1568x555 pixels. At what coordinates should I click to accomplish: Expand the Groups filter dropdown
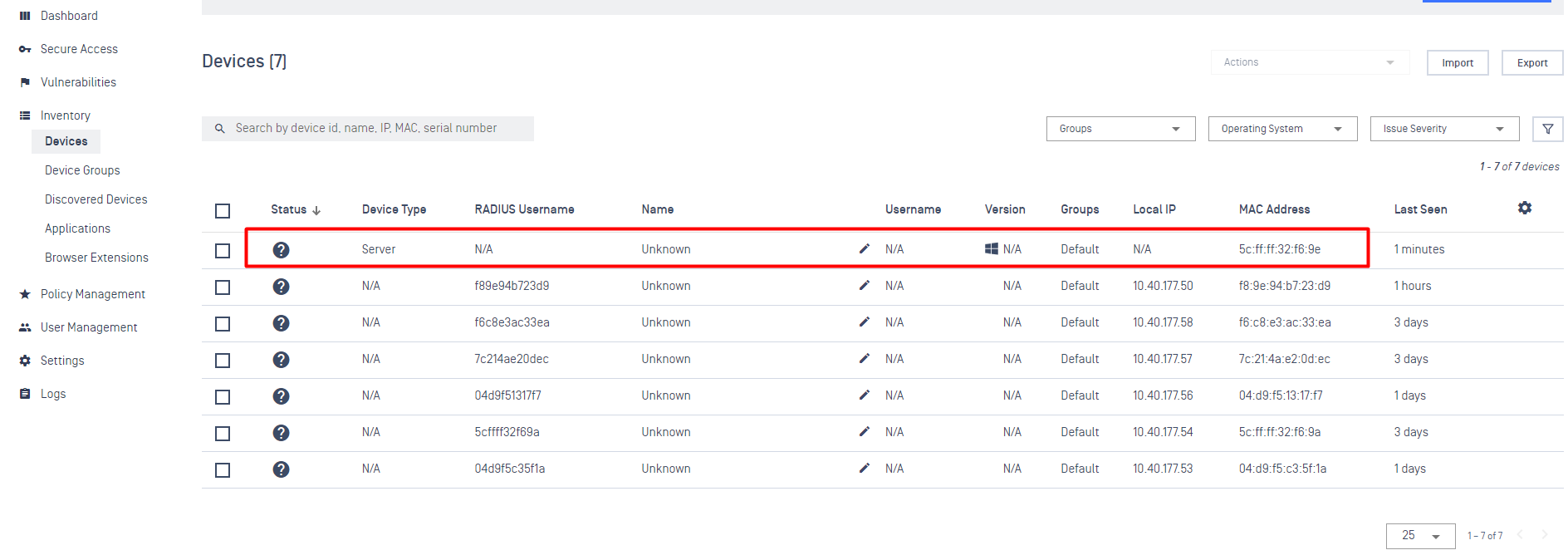click(x=1120, y=129)
